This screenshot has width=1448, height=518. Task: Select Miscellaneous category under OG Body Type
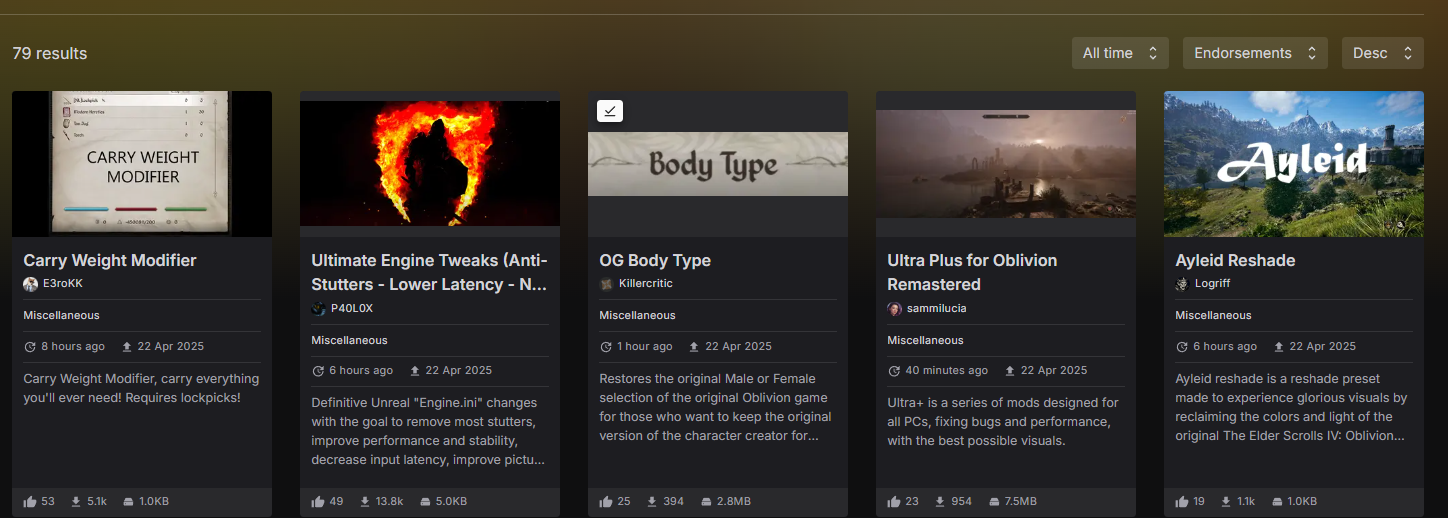(638, 315)
